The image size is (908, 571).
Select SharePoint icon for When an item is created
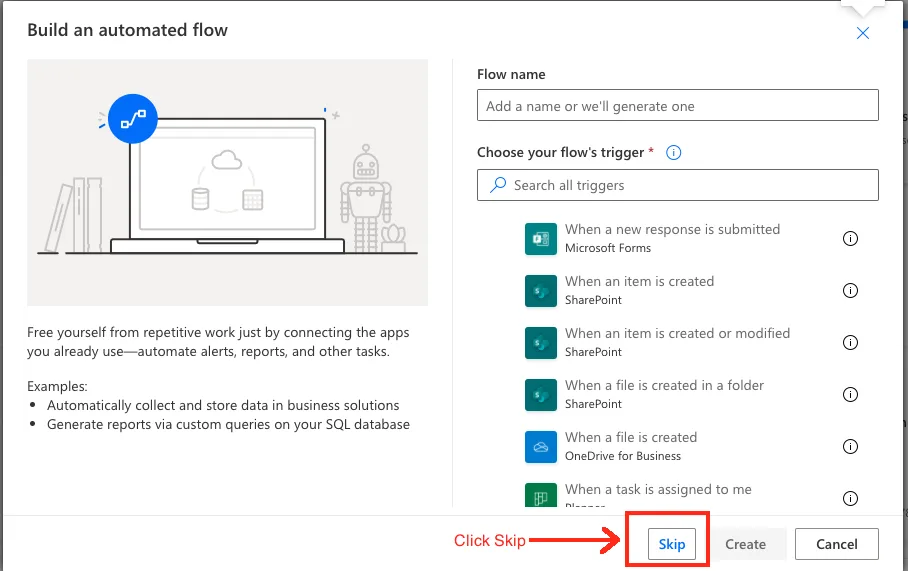[x=541, y=291]
